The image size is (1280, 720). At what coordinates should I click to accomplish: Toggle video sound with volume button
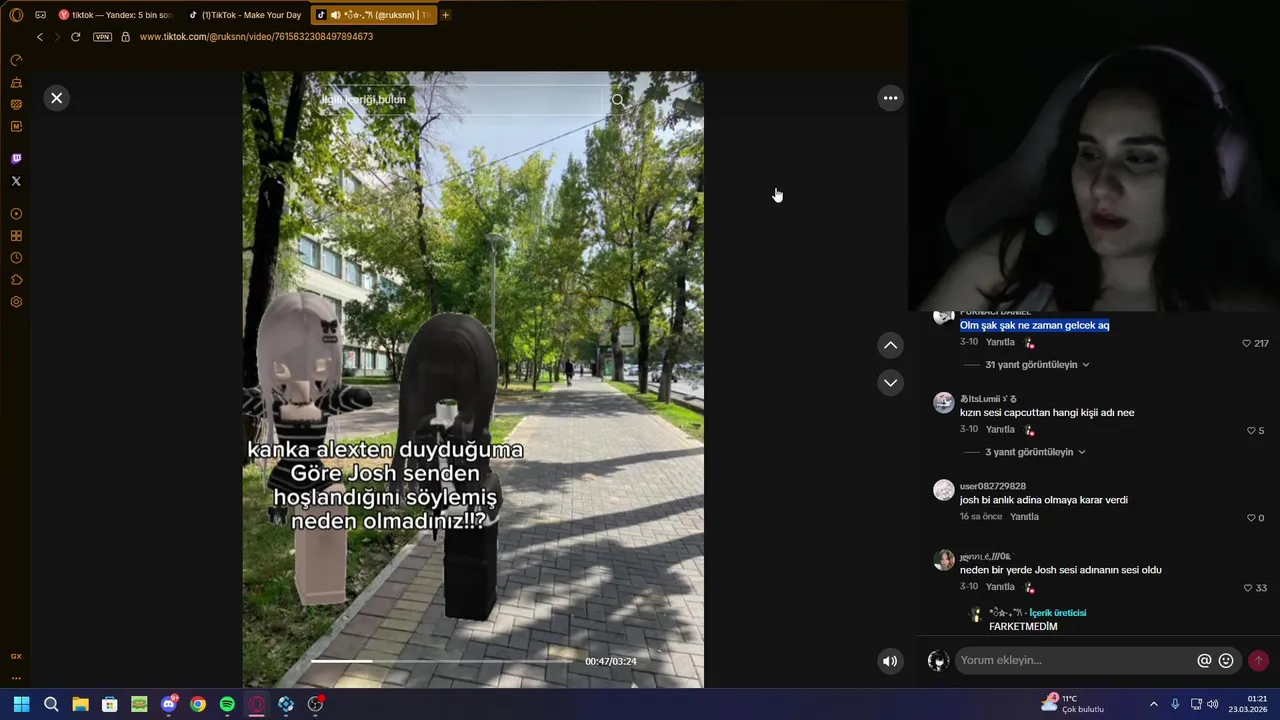(890, 661)
